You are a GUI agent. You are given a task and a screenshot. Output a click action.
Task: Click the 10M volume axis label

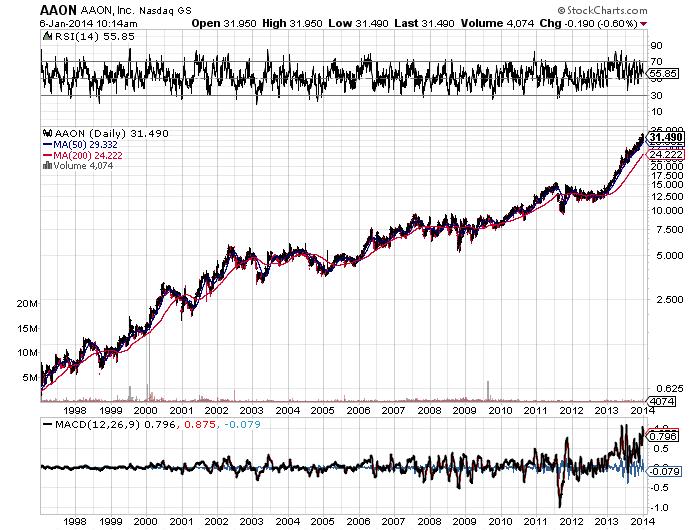coord(27,353)
